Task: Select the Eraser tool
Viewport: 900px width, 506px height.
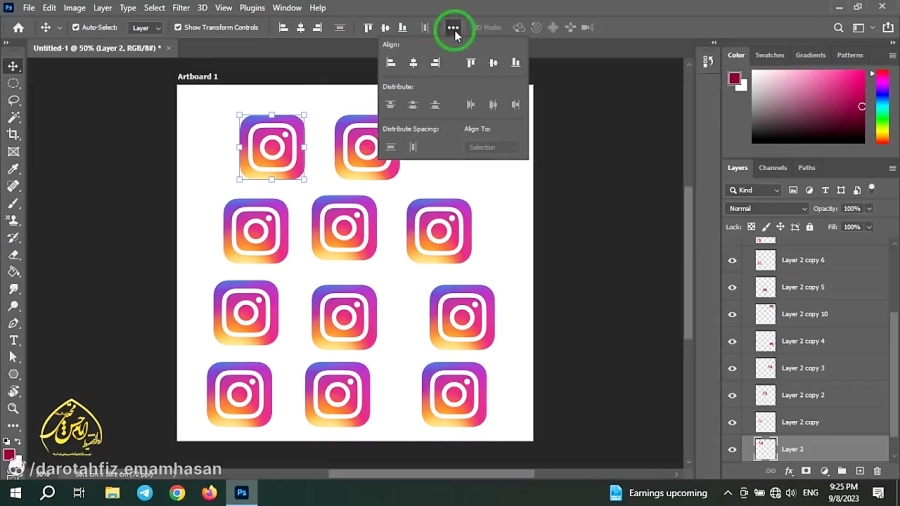Action: 13,255
